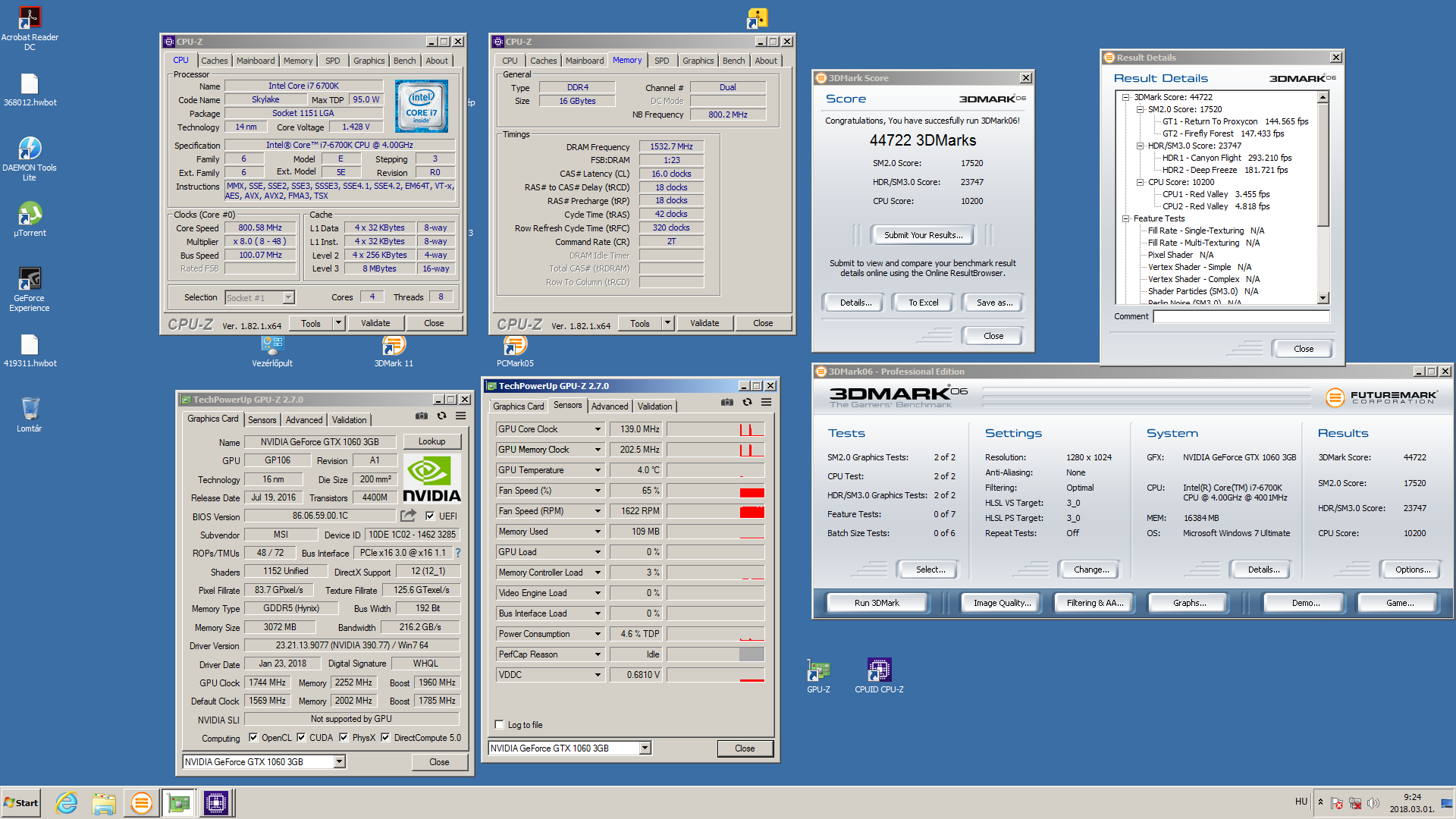Click the Start button
This screenshot has width=1456, height=819.
pos(21,802)
